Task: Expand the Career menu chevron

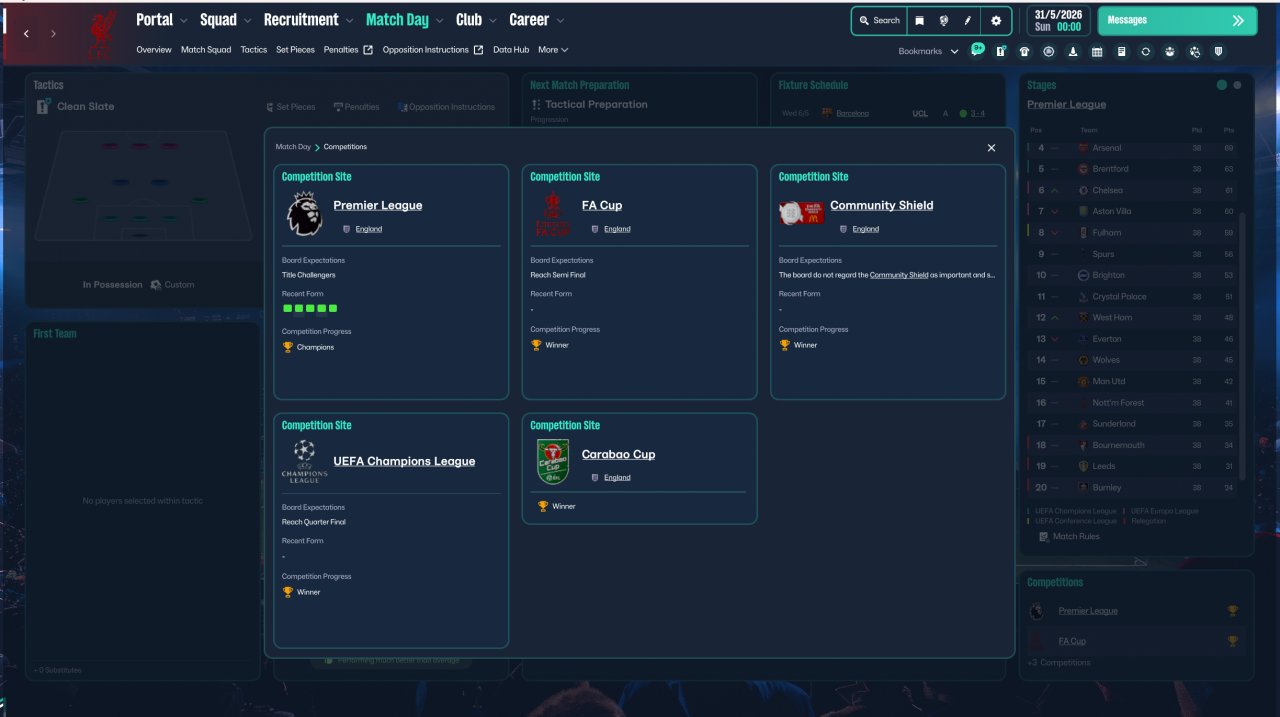Action: [x=560, y=21]
